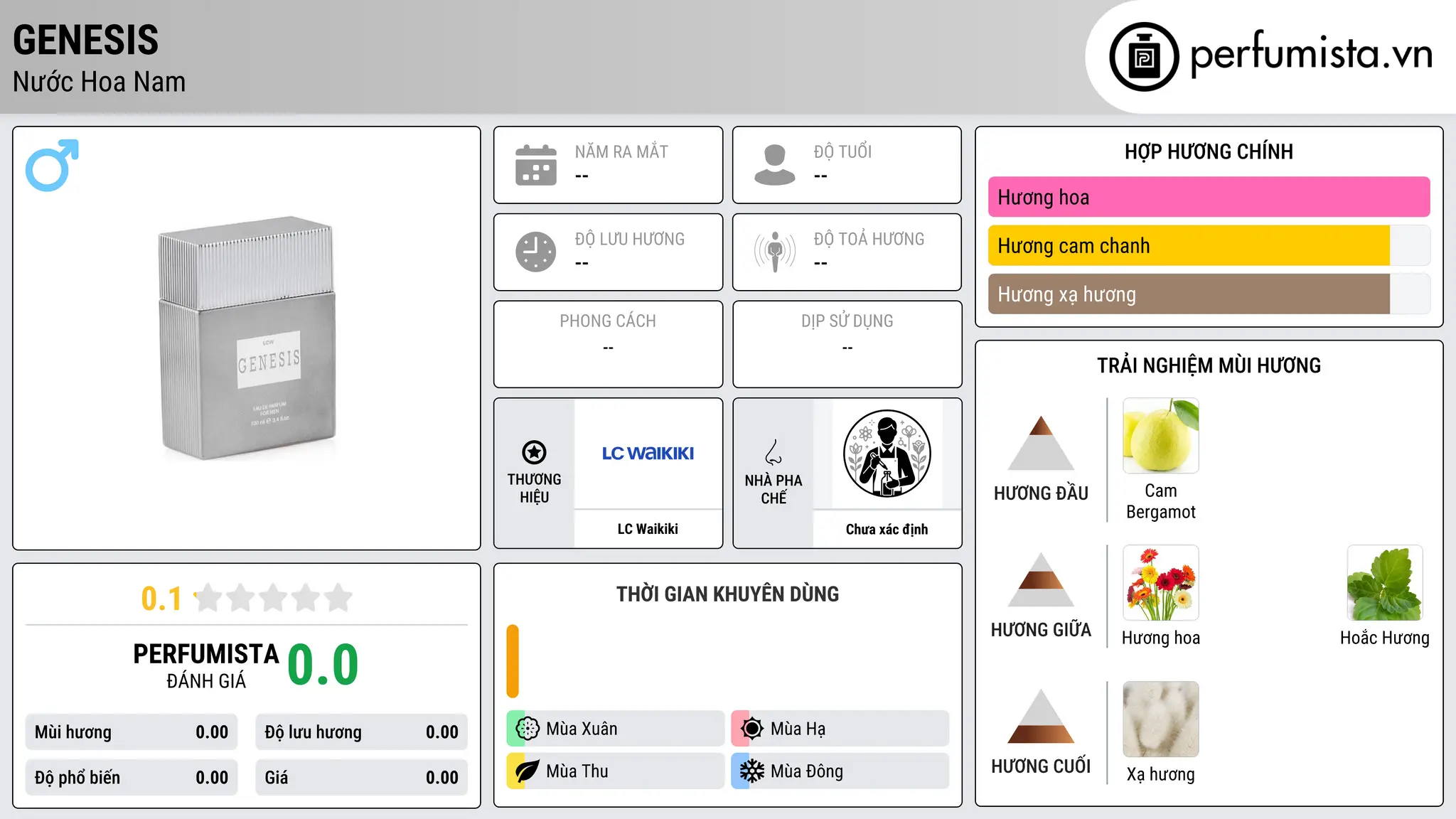Select the Mùa Đông season button
Image resolution: width=1456 pixels, height=819 pixels.
(840, 771)
